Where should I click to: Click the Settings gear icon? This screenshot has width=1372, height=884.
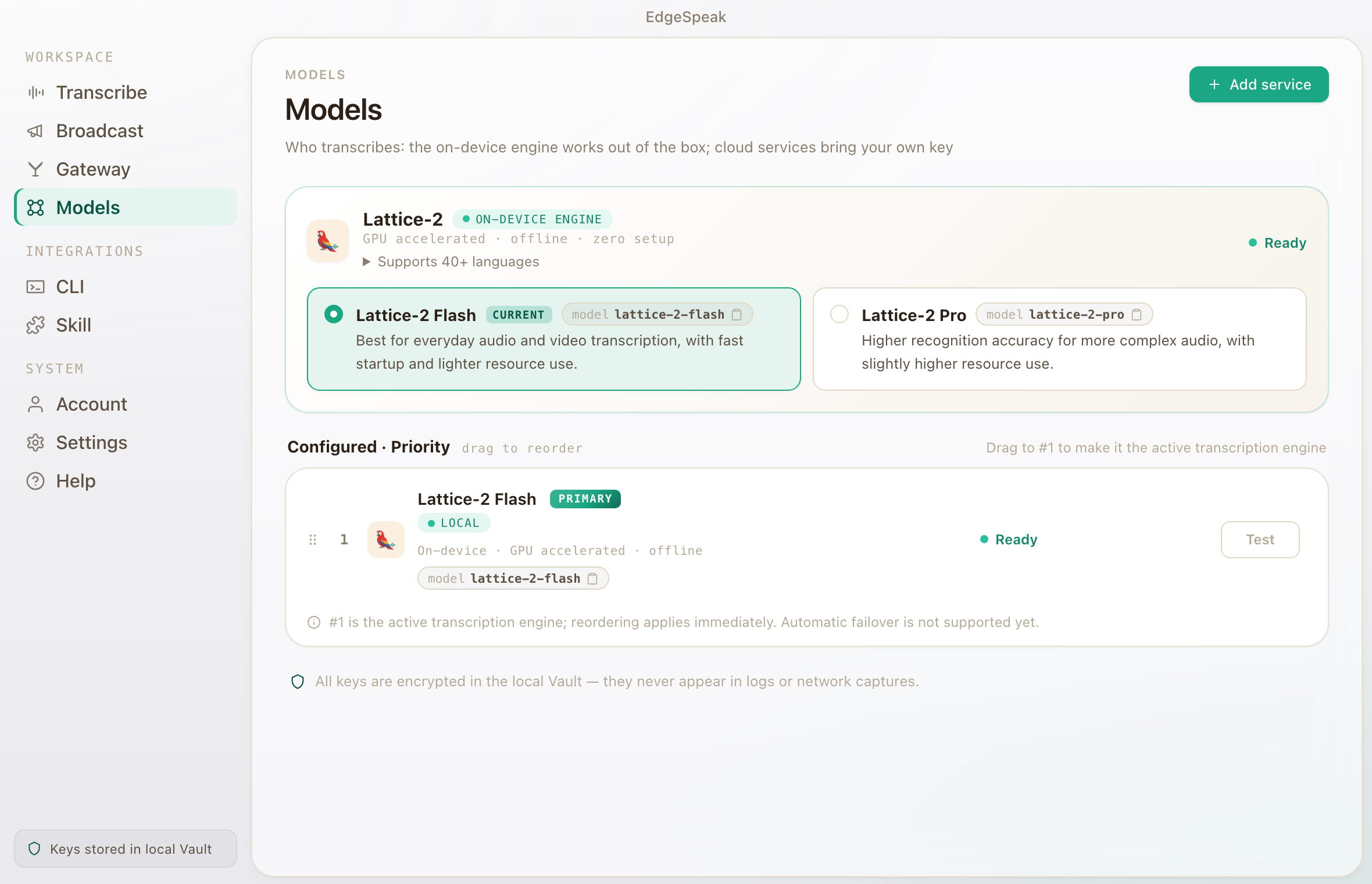pos(36,443)
